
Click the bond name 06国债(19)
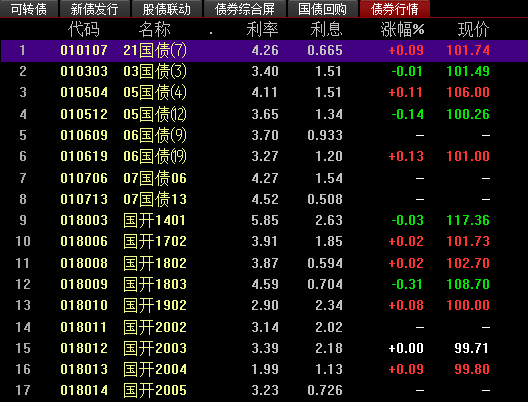click(x=155, y=156)
